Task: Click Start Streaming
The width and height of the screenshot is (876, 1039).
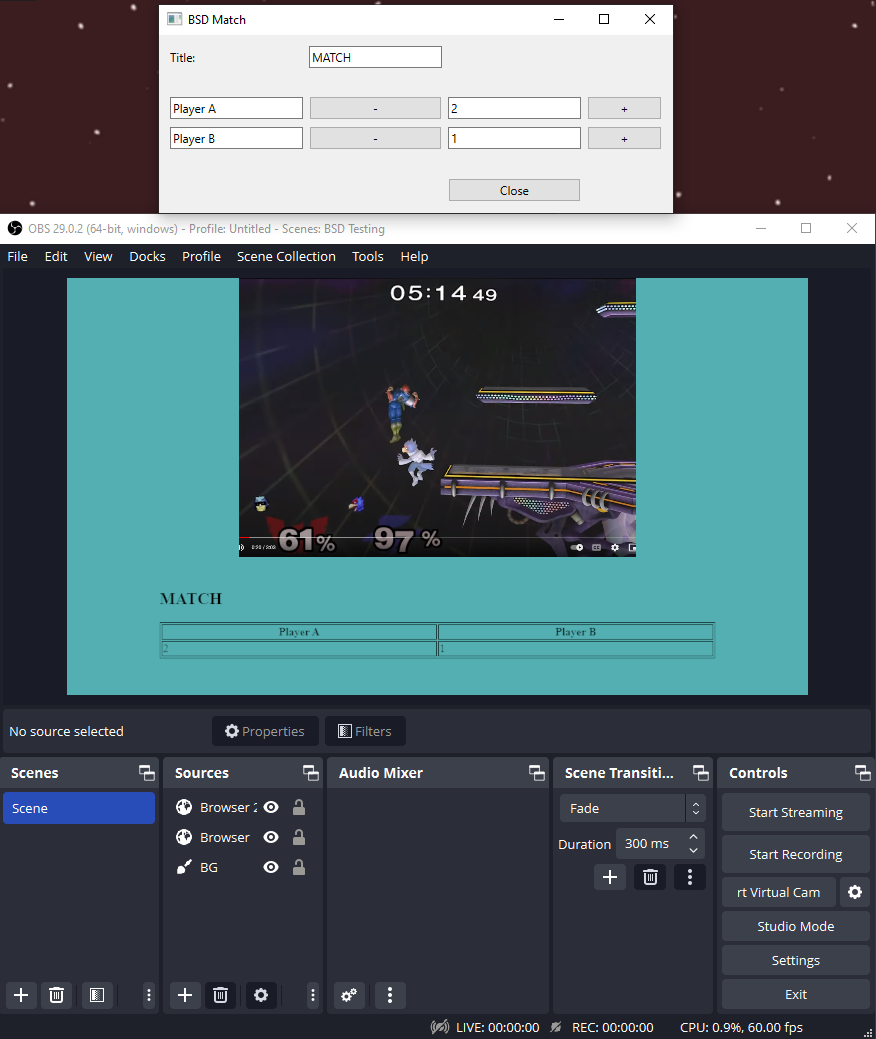Action: [795, 812]
